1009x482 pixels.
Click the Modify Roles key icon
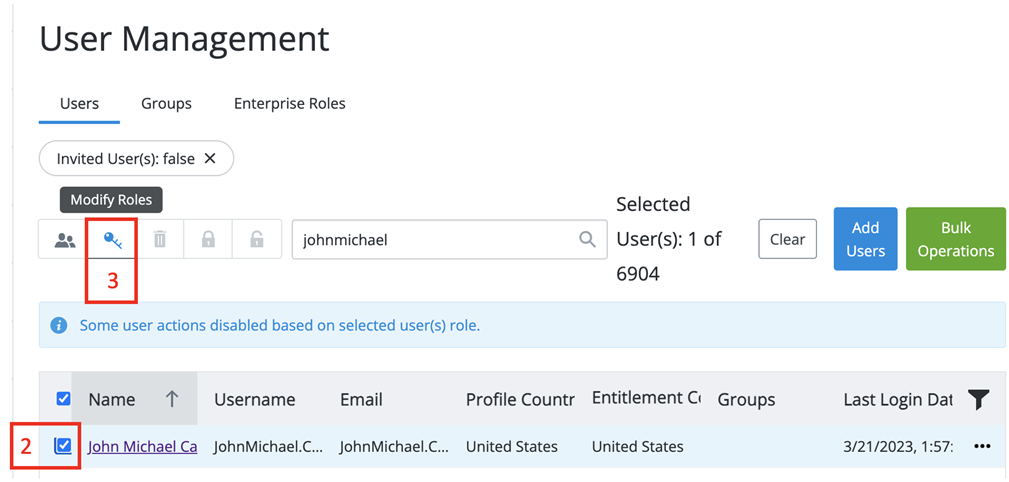tap(112, 240)
